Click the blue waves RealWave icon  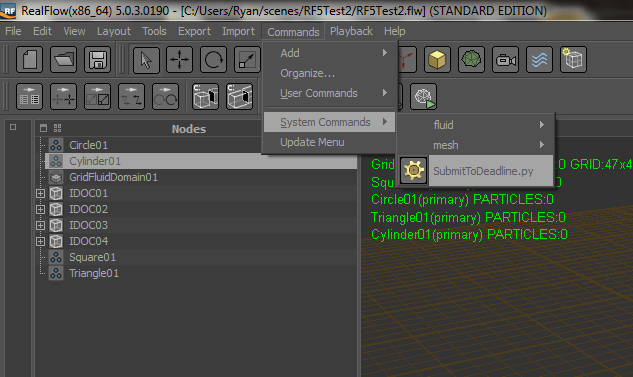[x=539, y=60]
